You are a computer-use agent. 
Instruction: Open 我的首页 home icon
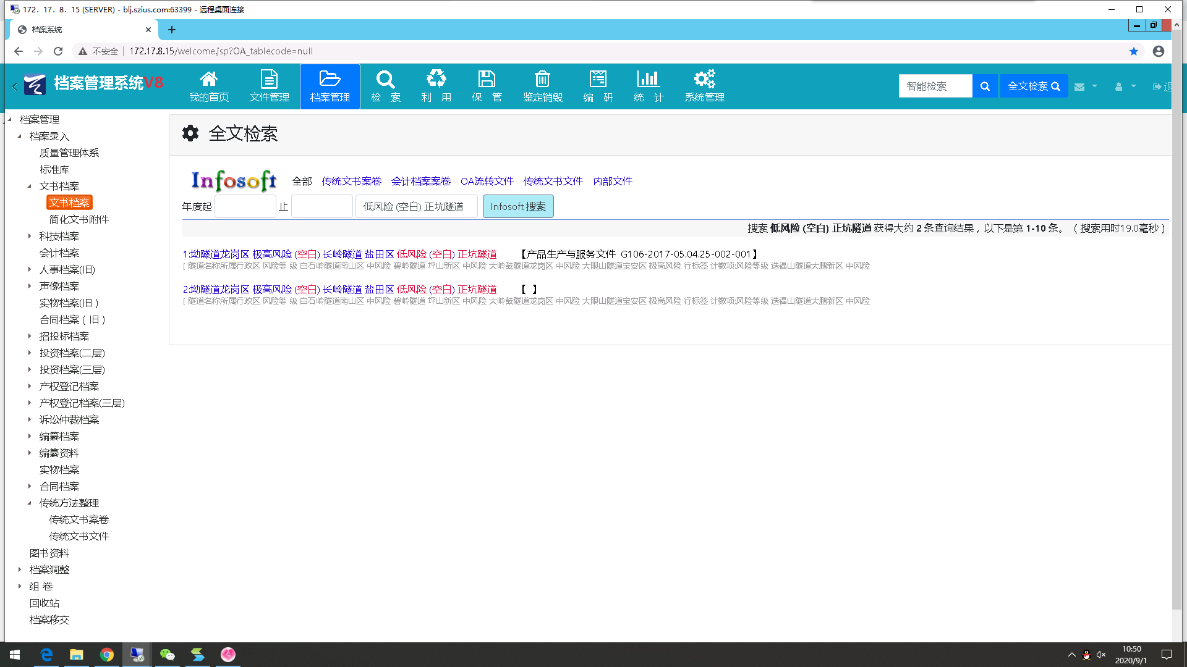pyautogui.click(x=209, y=79)
